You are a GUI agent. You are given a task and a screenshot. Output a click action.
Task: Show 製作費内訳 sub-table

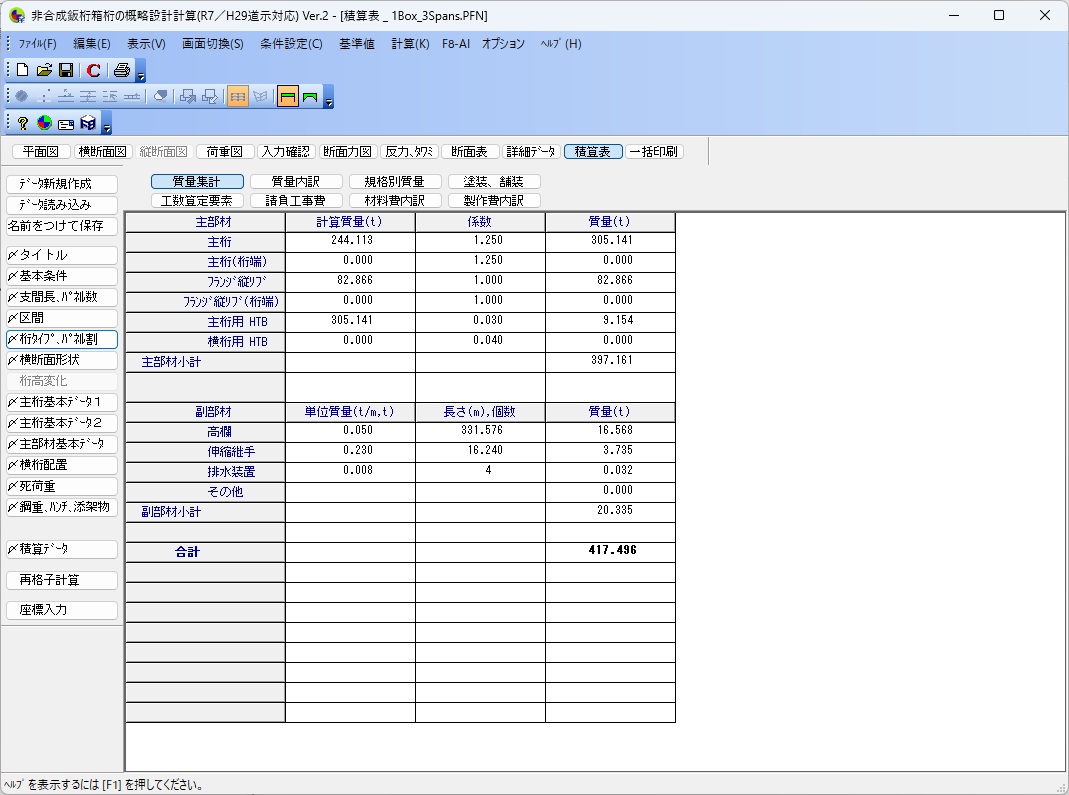point(494,200)
